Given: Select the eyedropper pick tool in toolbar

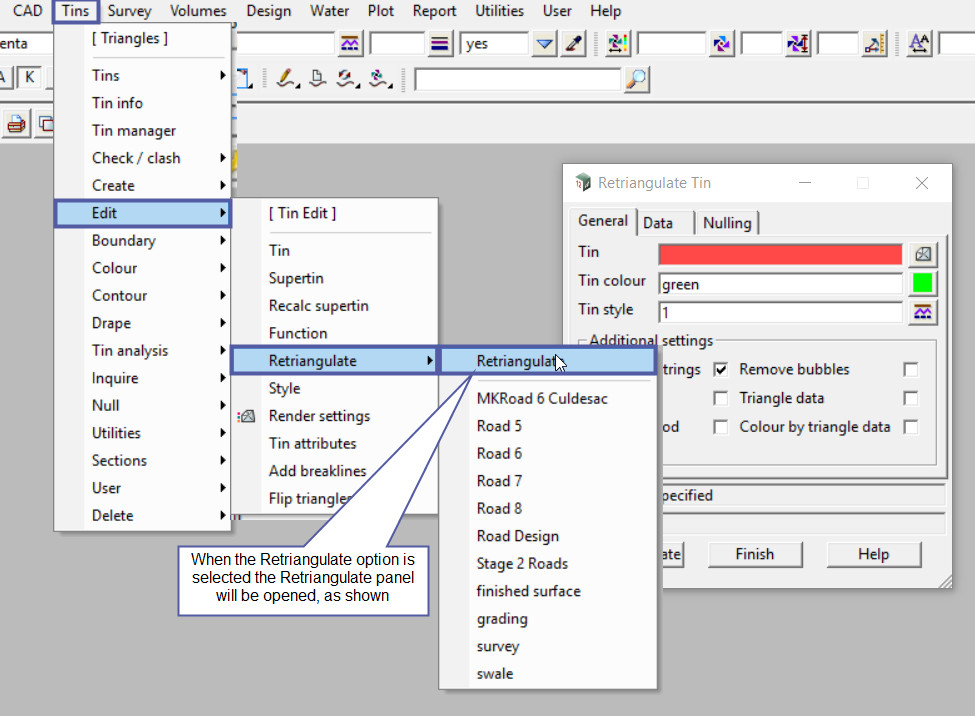Looking at the screenshot, I should pyautogui.click(x=573, y=44).
